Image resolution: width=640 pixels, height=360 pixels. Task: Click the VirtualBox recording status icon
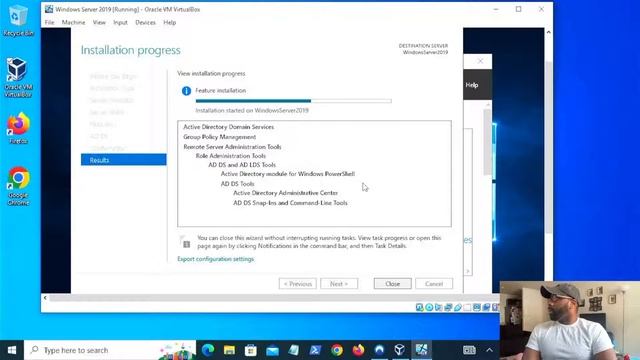(x=486, y=307)
